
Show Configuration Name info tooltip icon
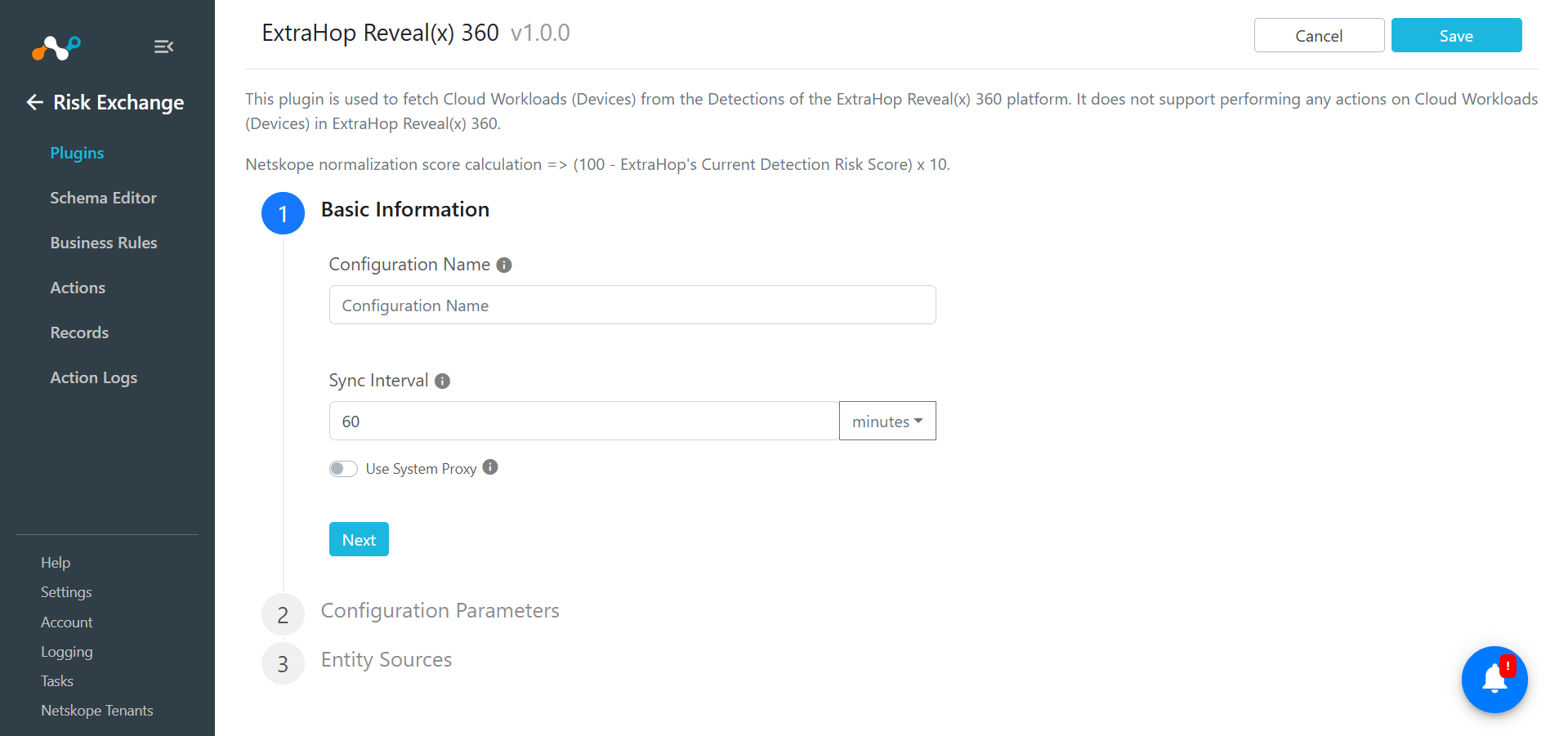504,265
